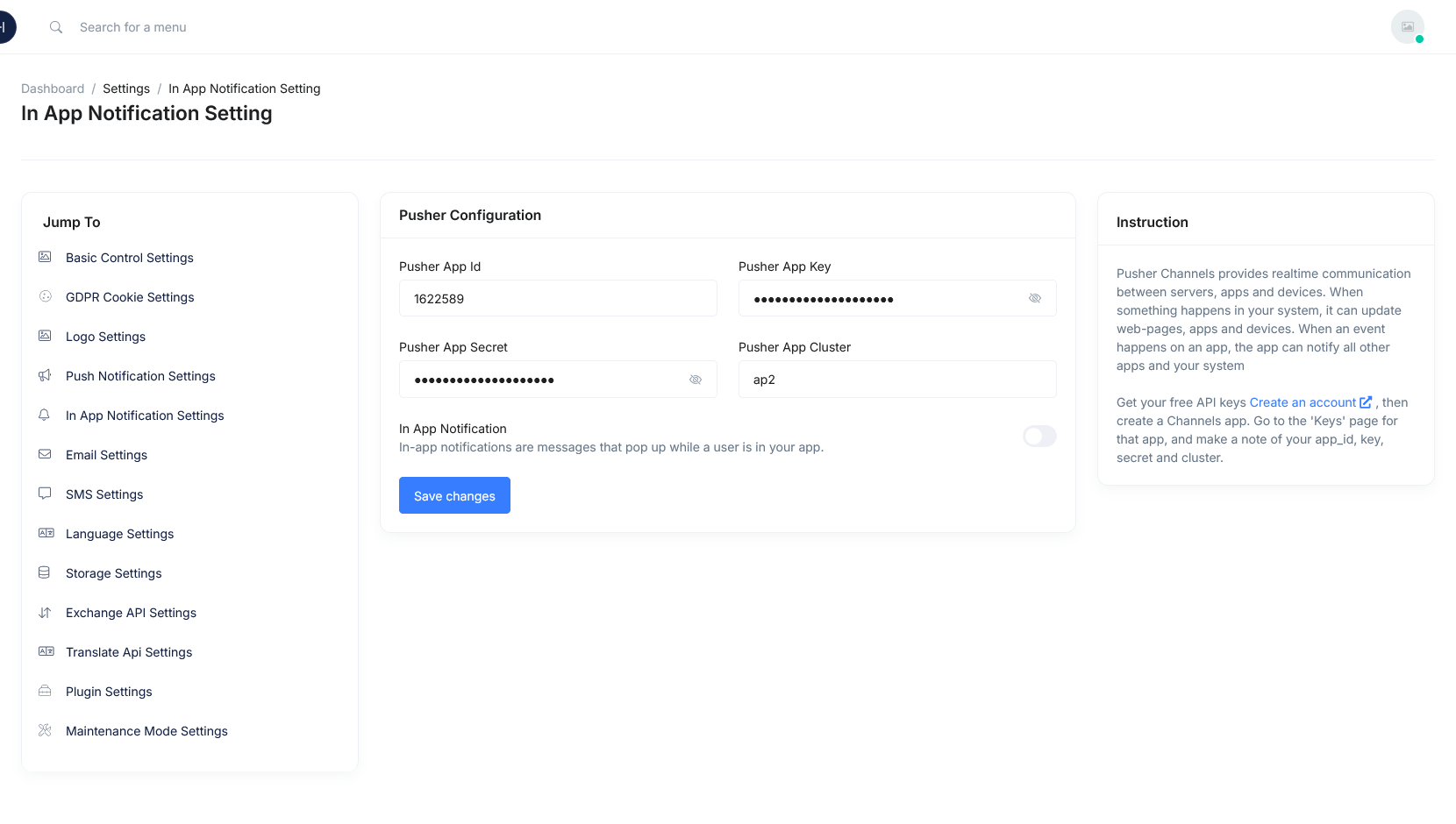Click the GDPR Cookie Settings cookie icon
This screenshot has height=824, width=1456.
45,296
